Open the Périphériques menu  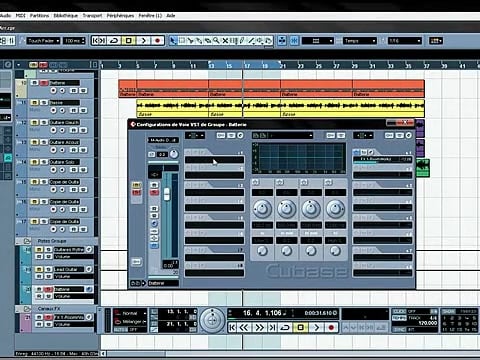point(120,16)
